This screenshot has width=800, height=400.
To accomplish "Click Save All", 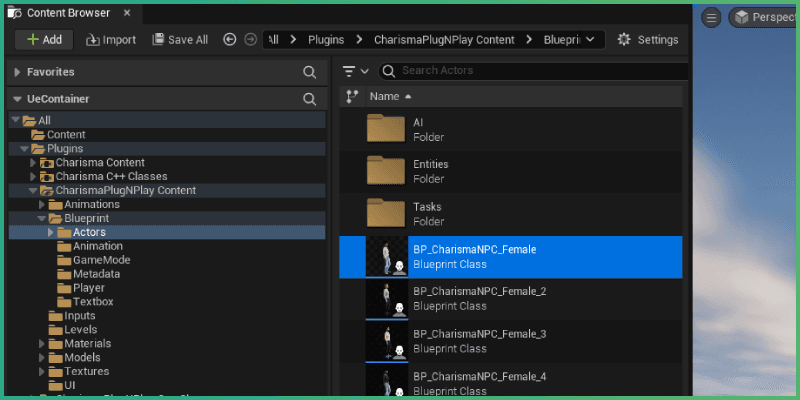I will coord(180,40).
